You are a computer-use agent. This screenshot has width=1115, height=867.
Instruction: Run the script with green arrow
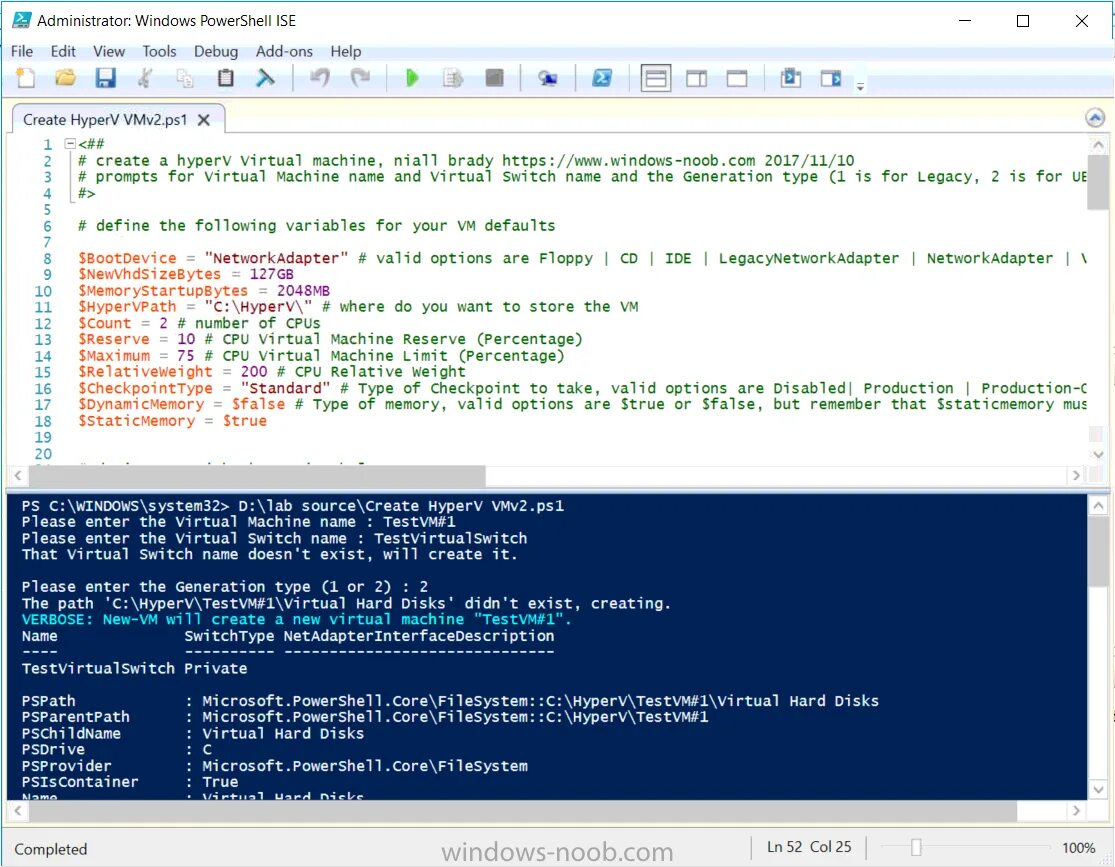point(412,78)
